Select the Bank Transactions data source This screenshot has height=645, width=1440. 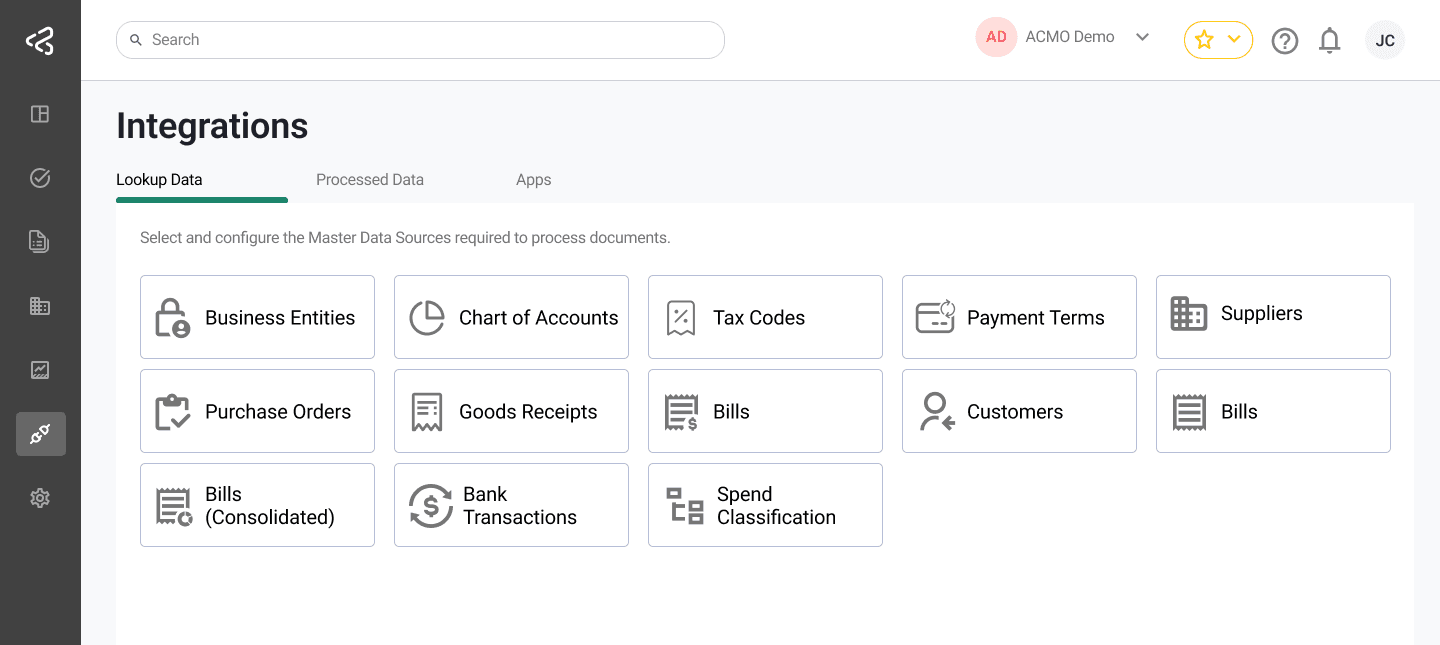pos(511,505)
